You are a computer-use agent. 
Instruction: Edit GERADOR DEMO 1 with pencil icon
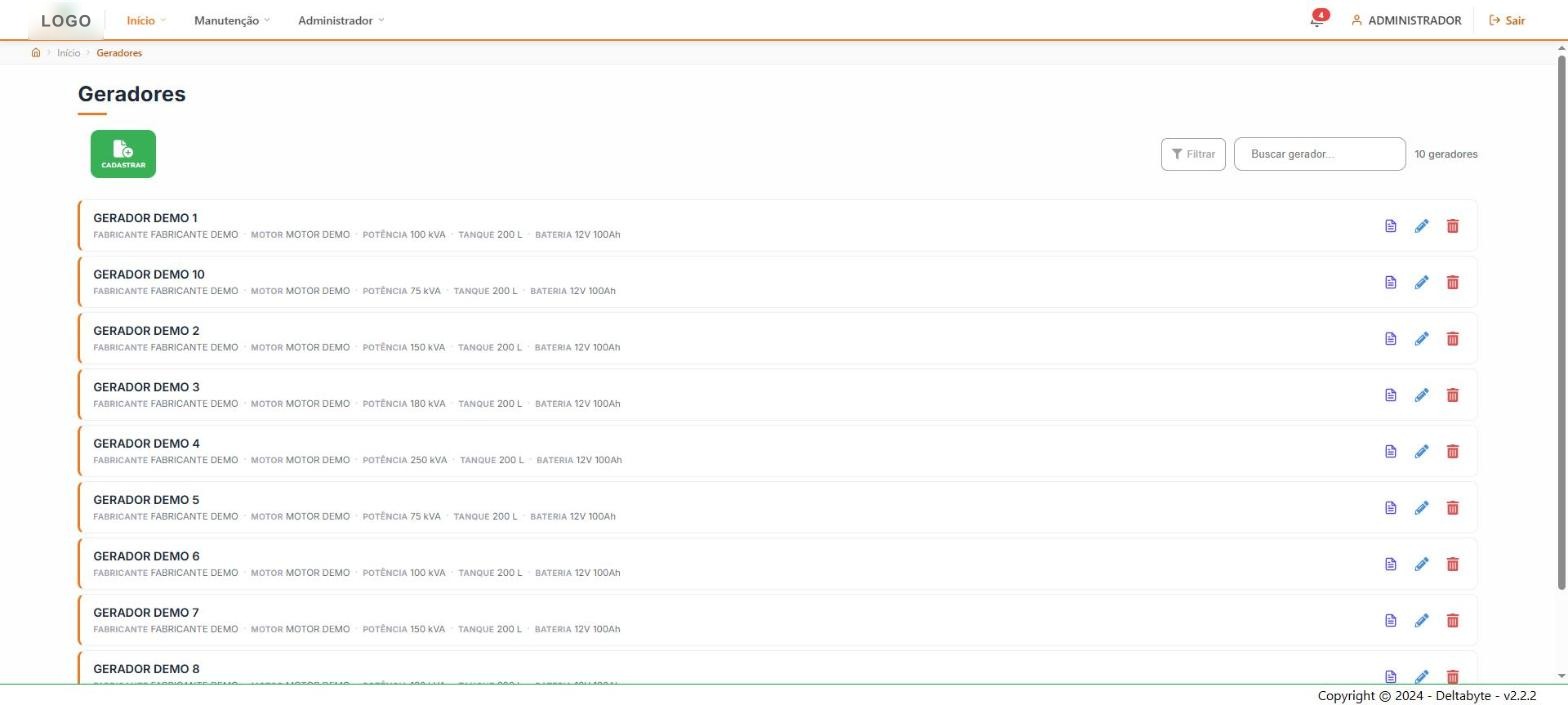tap(1421, 226)
